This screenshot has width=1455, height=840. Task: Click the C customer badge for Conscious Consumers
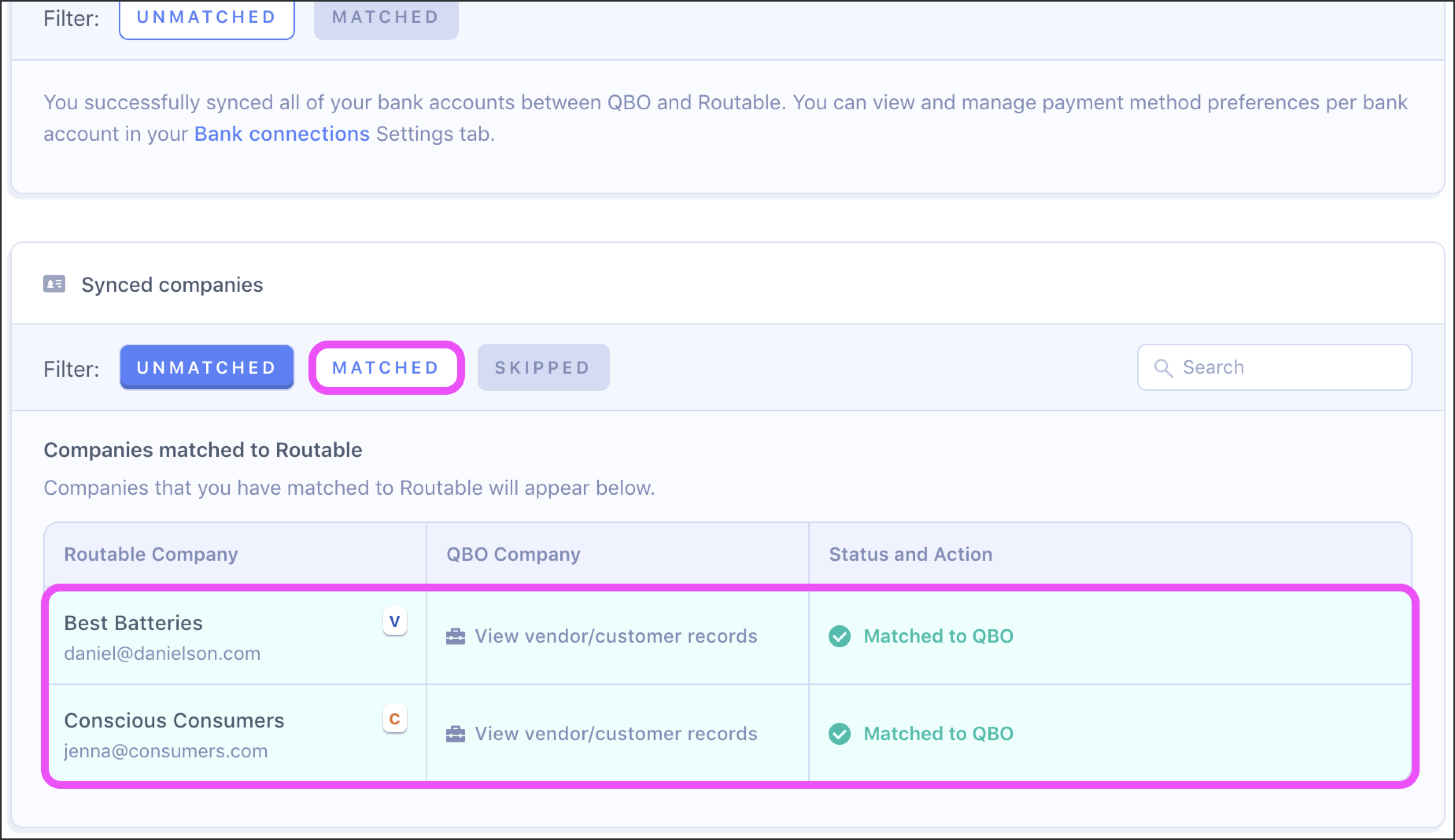point(395,719)
